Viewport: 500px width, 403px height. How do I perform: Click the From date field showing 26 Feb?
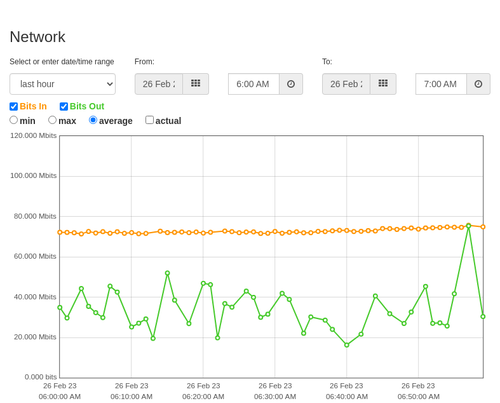(159, 84)
